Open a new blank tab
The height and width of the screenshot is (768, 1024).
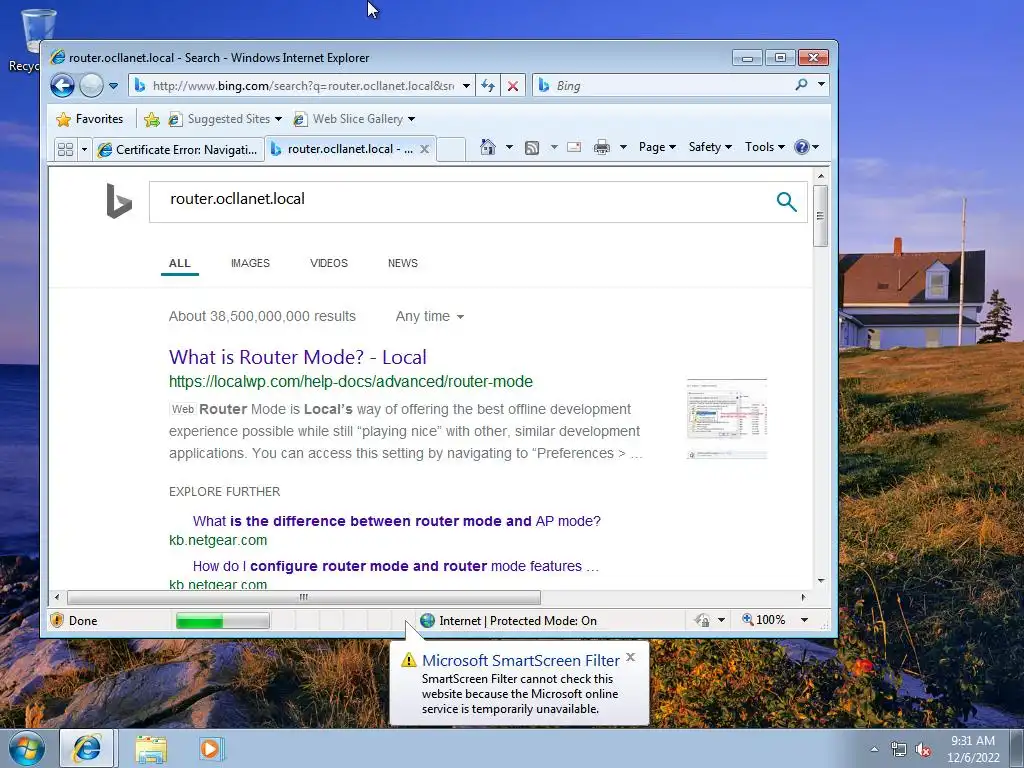451,150
